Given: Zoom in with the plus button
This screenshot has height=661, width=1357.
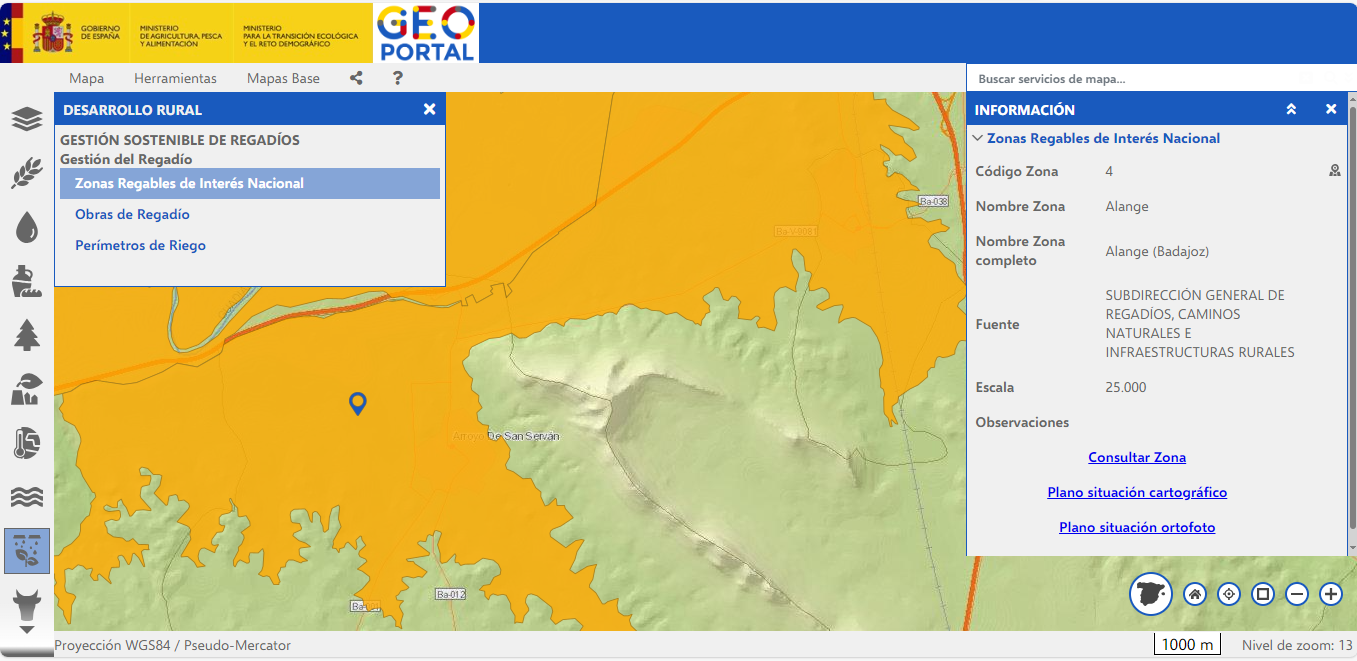Looking at the screenshot, I should click(x=1331, y=594).
